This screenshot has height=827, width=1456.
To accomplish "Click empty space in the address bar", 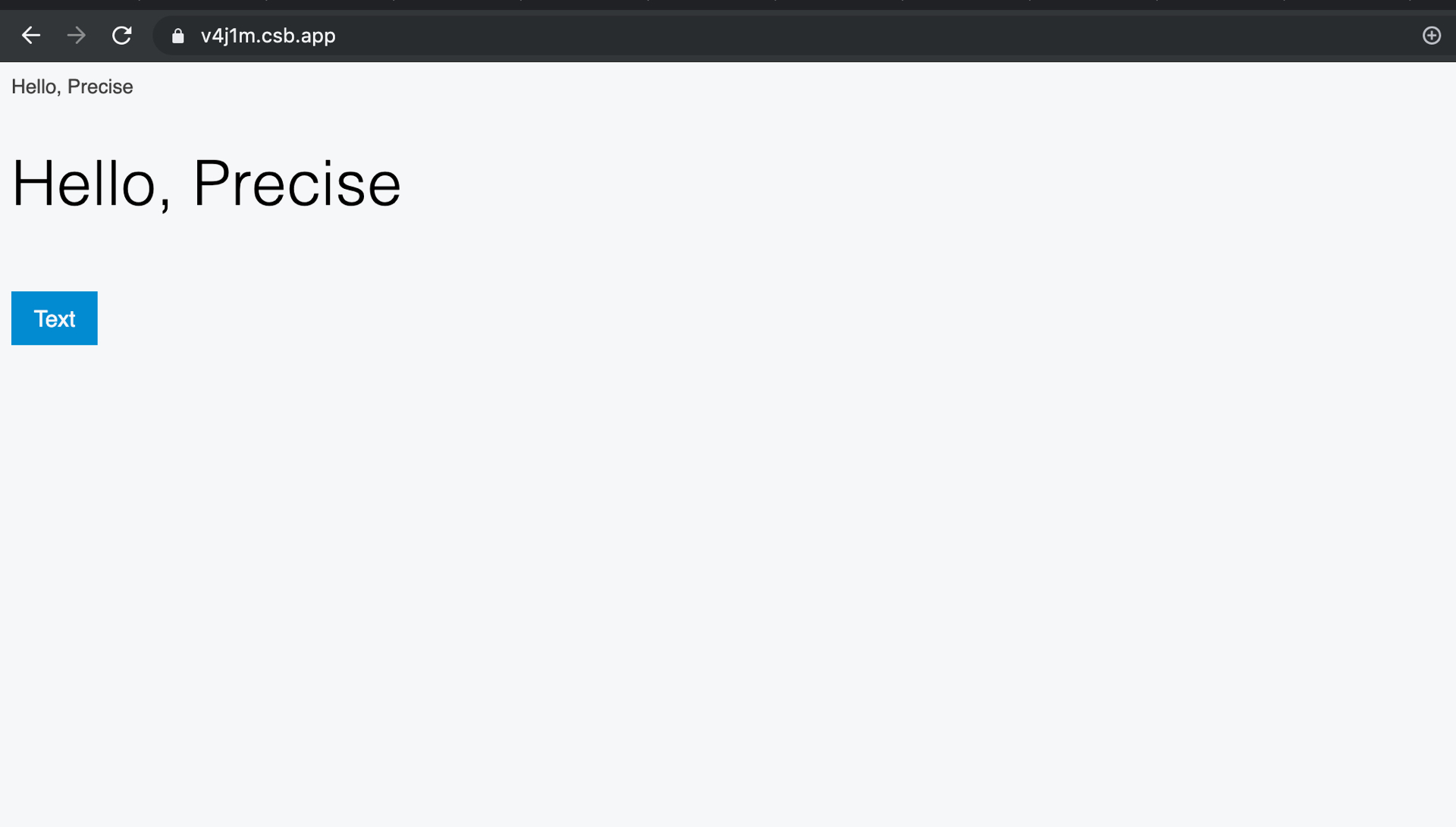I will click(x=834, y=36).
